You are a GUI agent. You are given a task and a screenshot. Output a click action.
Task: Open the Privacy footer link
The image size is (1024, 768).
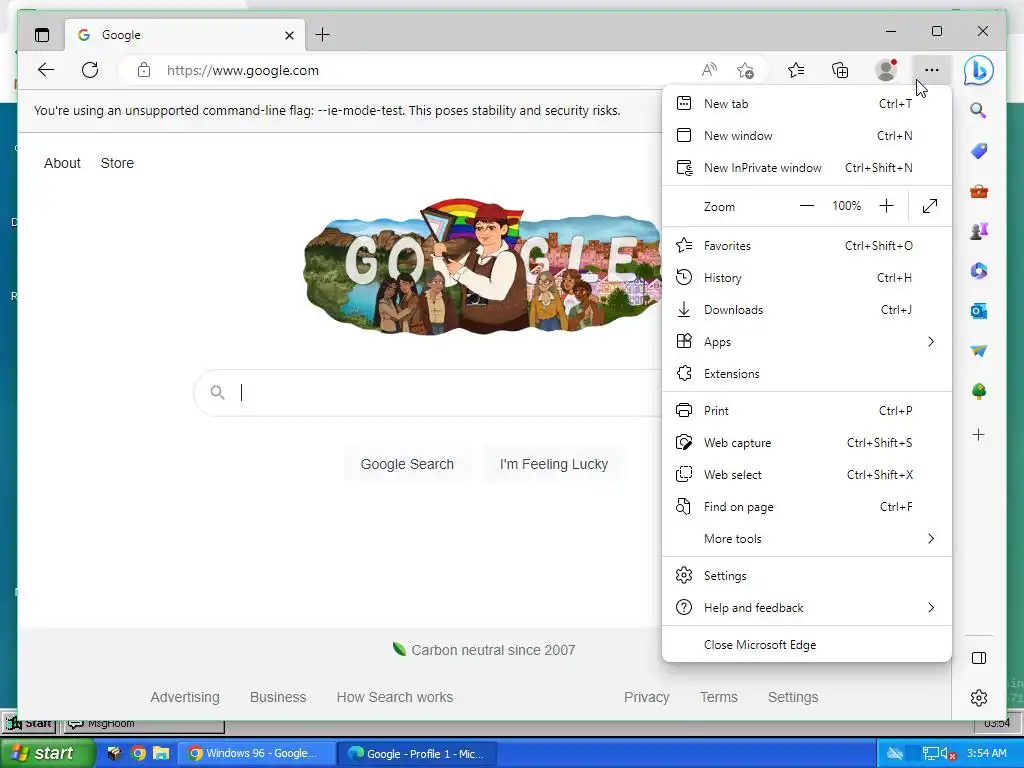click(647, 697)
